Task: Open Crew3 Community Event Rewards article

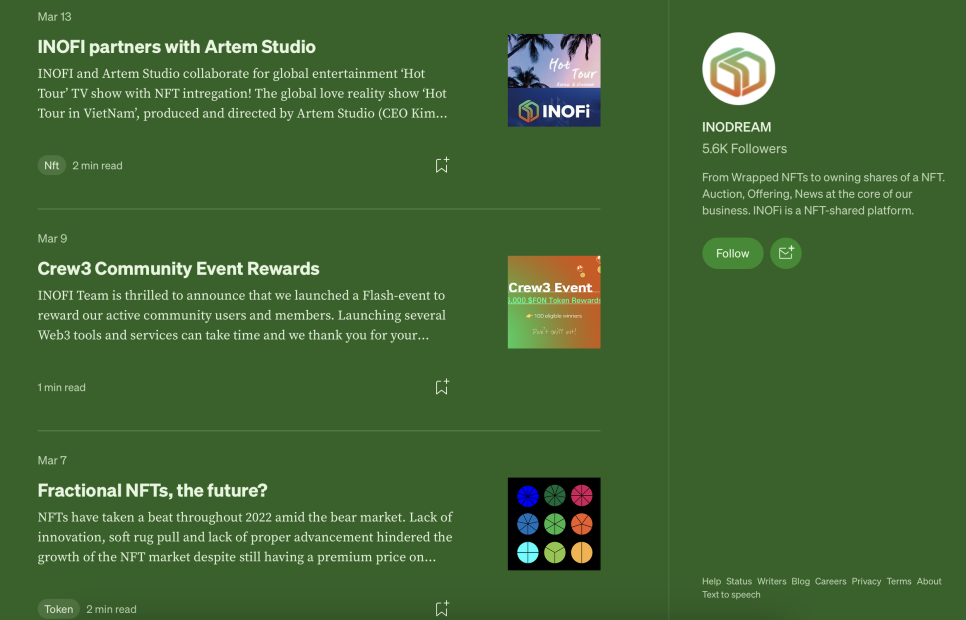Action: 178,269
